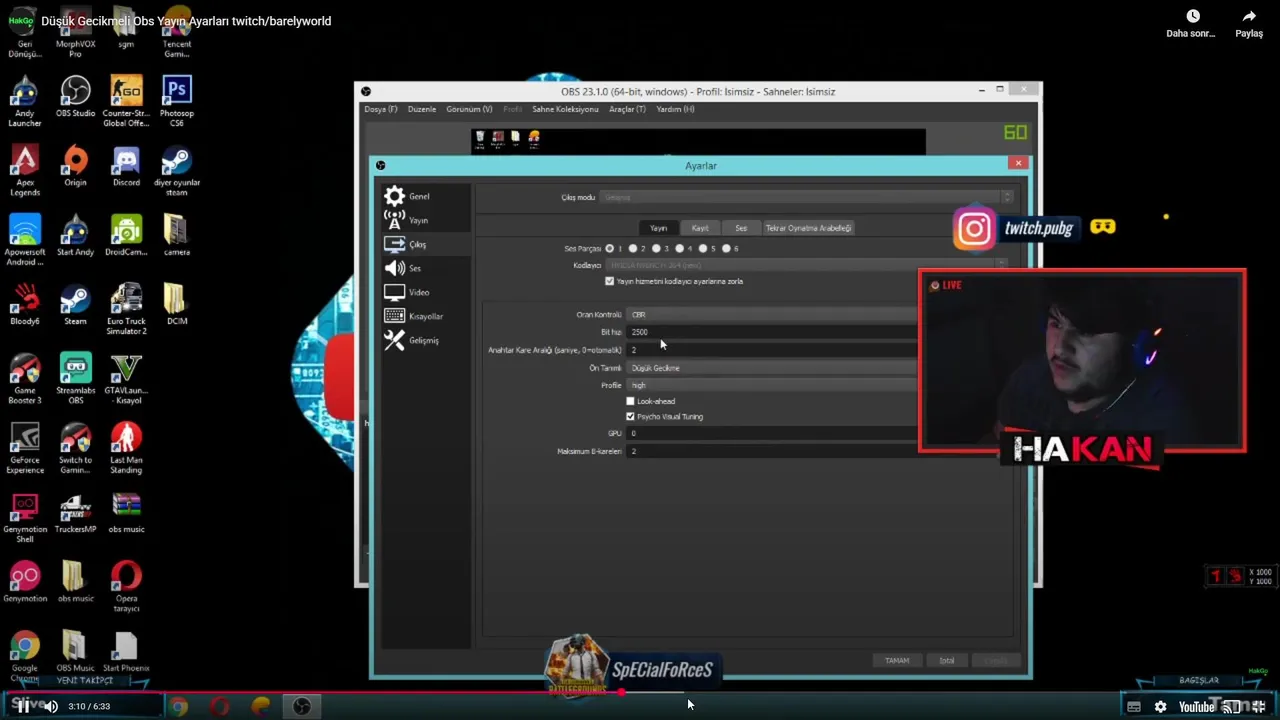Launch Apex Legends desktop icon
This screenshot has width=1280, height=720.
coord(25,170)
